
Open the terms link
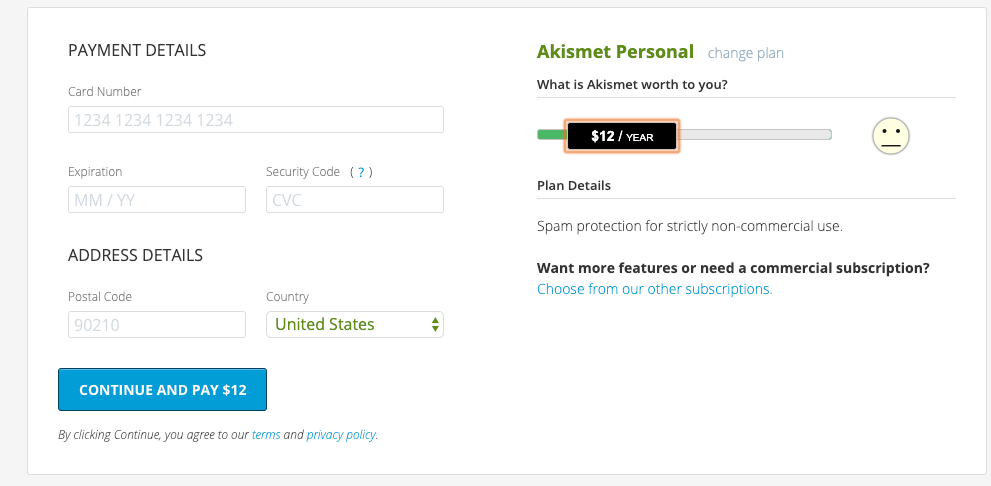[266, 435]
